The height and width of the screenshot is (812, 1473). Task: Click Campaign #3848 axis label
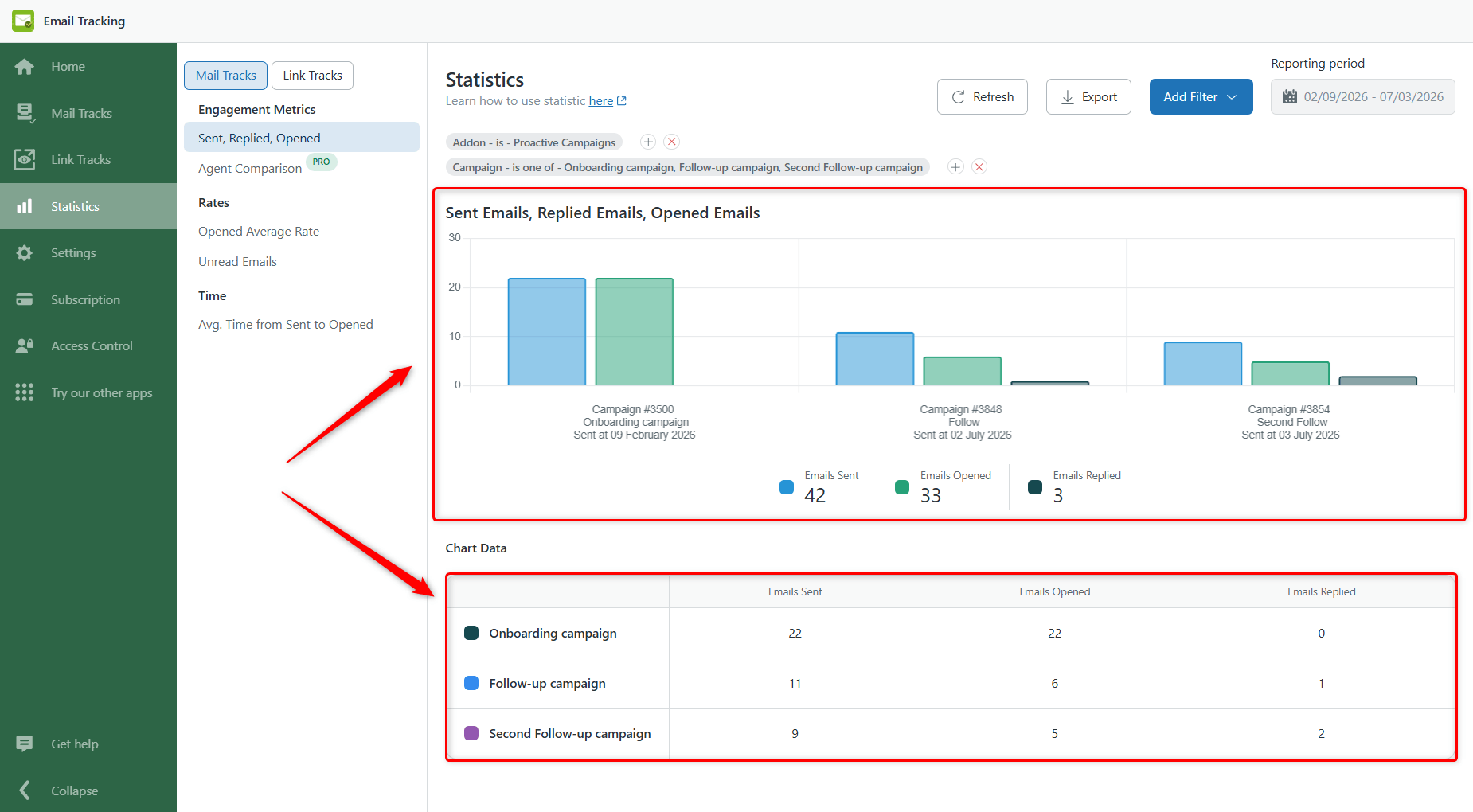click(x=963, y=422)
